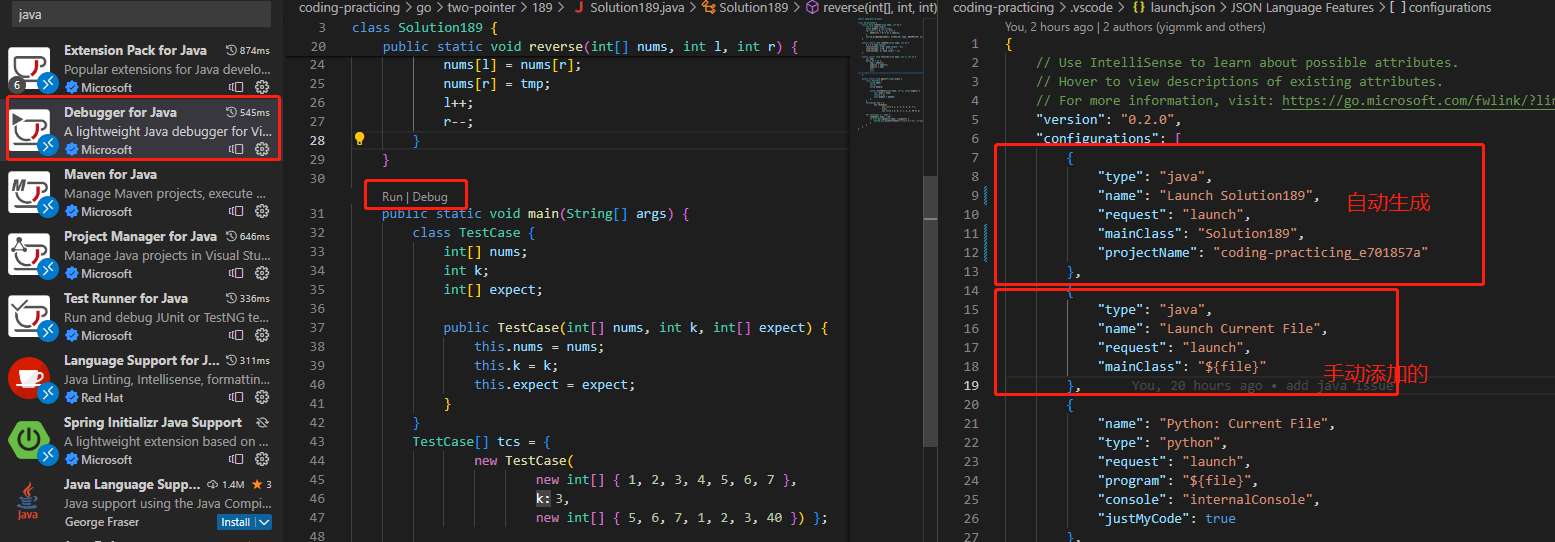Click the icon left of the gear on Maven for Java
Viewport: 1555px width, 542px height.
click(237, 211)
